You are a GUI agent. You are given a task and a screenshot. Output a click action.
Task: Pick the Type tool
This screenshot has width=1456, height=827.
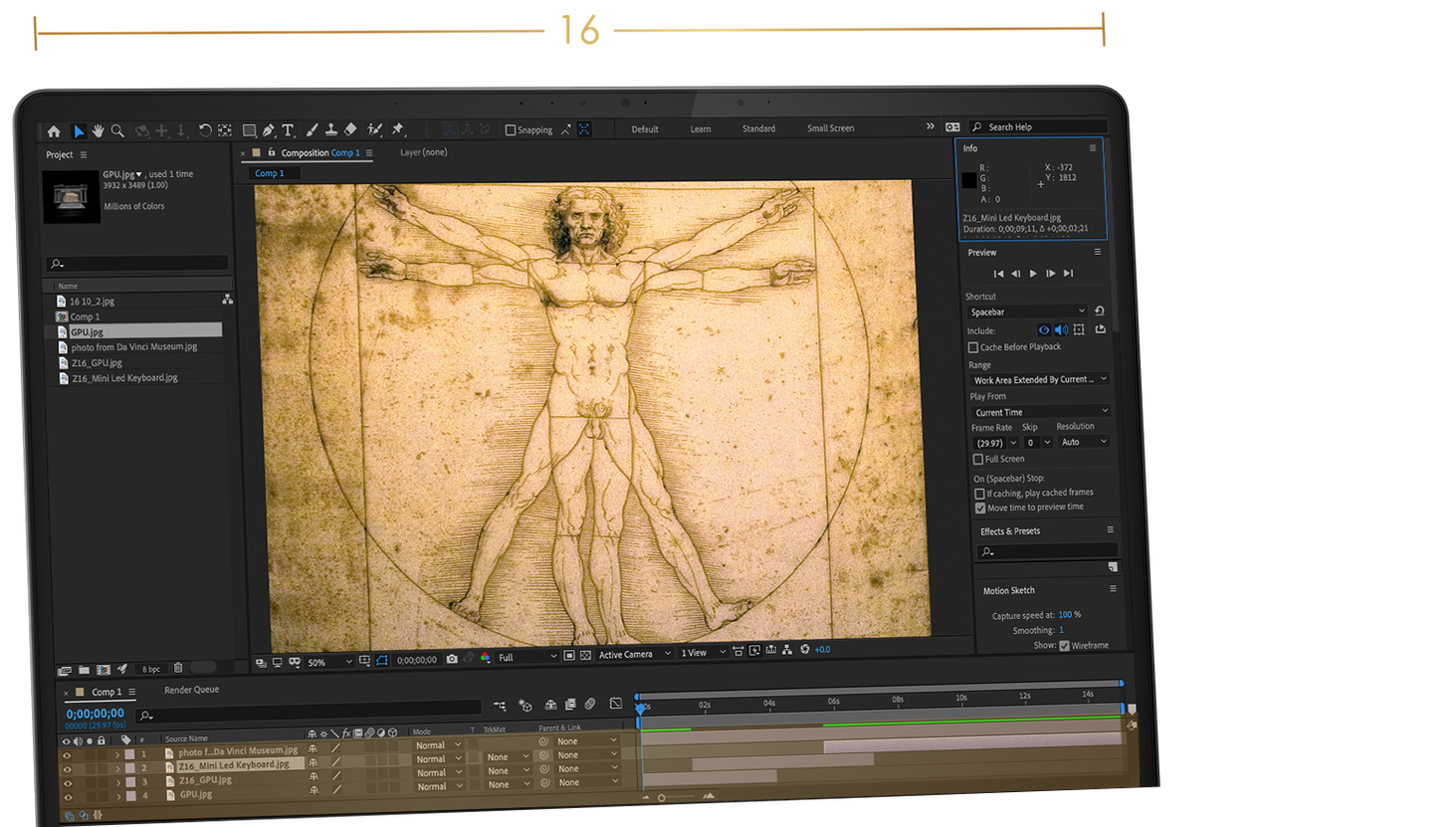(x=288, y=130)
